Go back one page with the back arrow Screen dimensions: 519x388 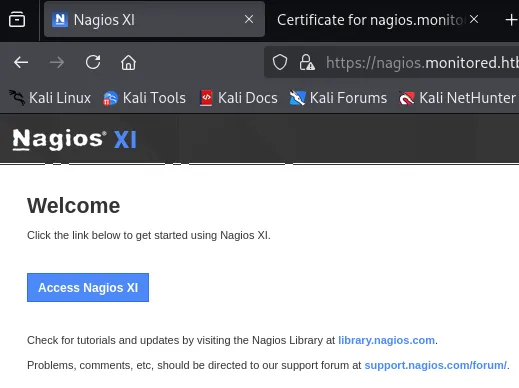click(x=21, y=62)
